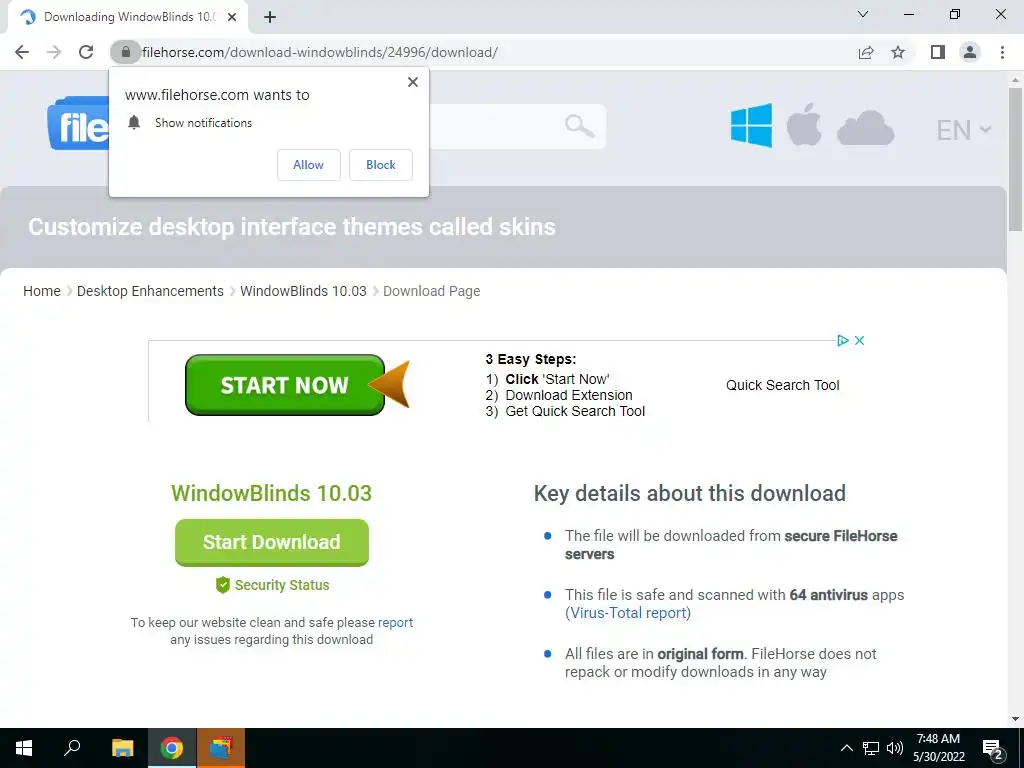Click the address bar URL
The image size is (1024, 768).
click(320, 52)
